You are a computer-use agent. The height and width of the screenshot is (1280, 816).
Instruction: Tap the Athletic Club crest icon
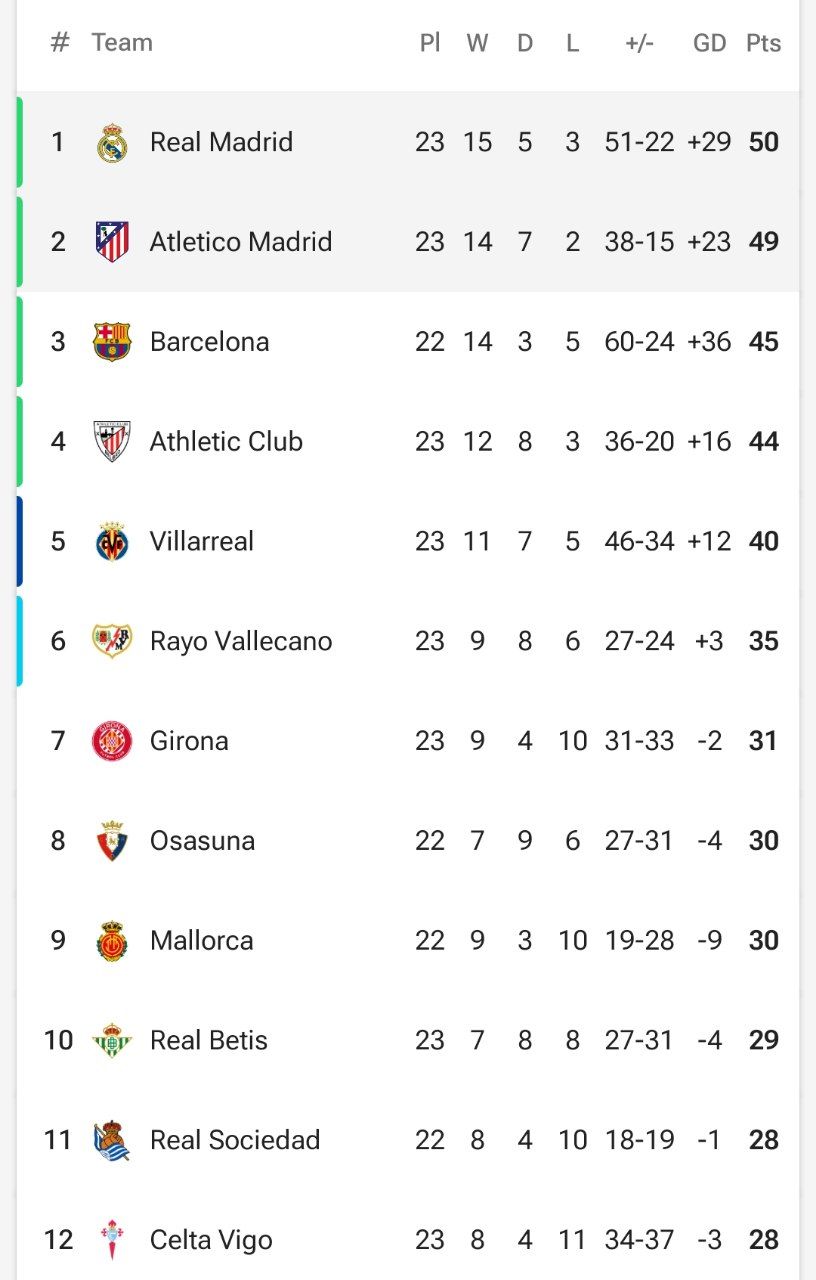coord(112,441)
